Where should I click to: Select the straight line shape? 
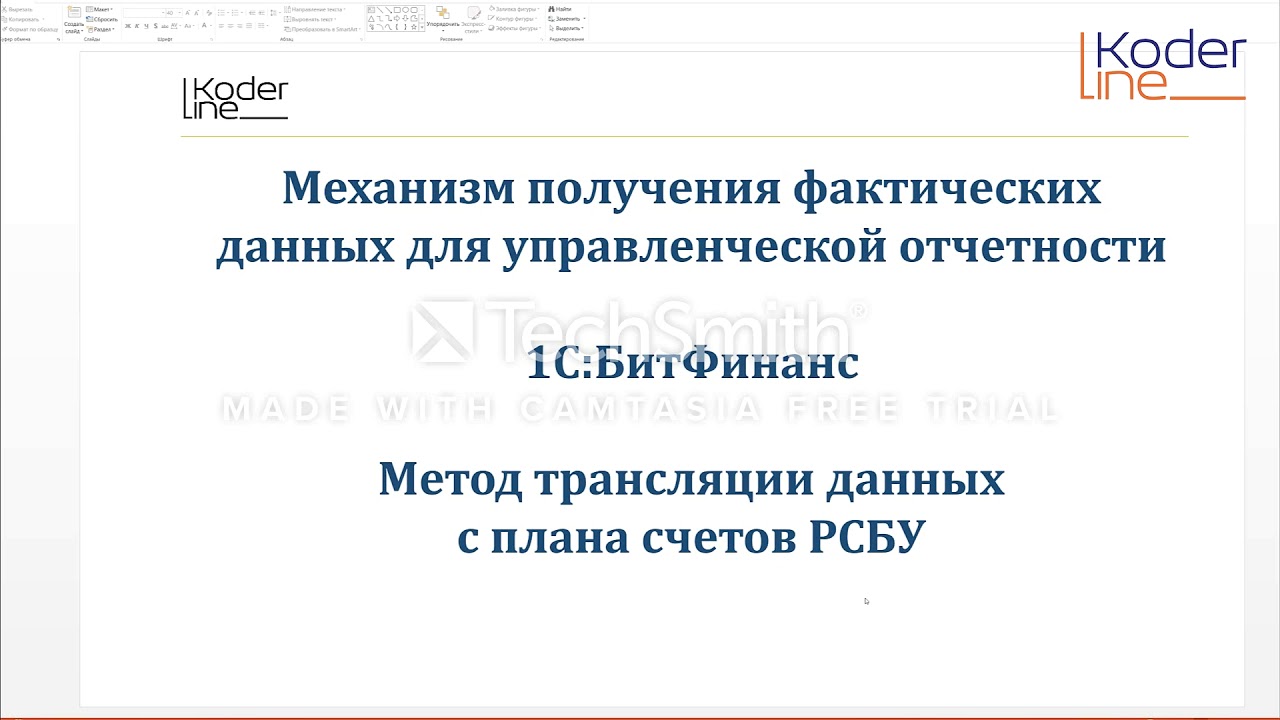[380, 10]
